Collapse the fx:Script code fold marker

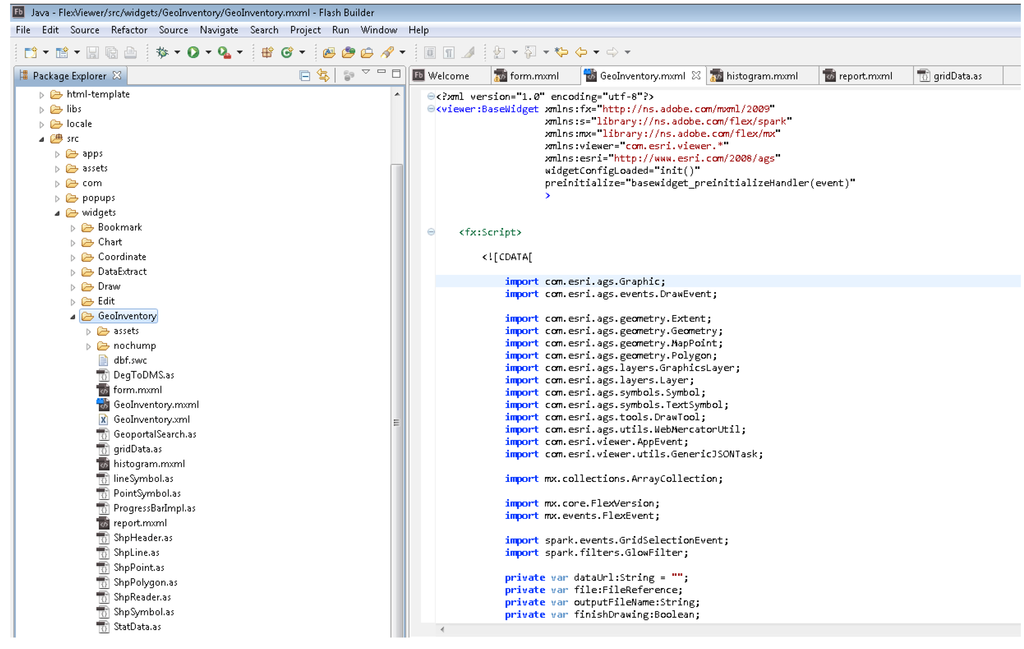coord(431,232)
